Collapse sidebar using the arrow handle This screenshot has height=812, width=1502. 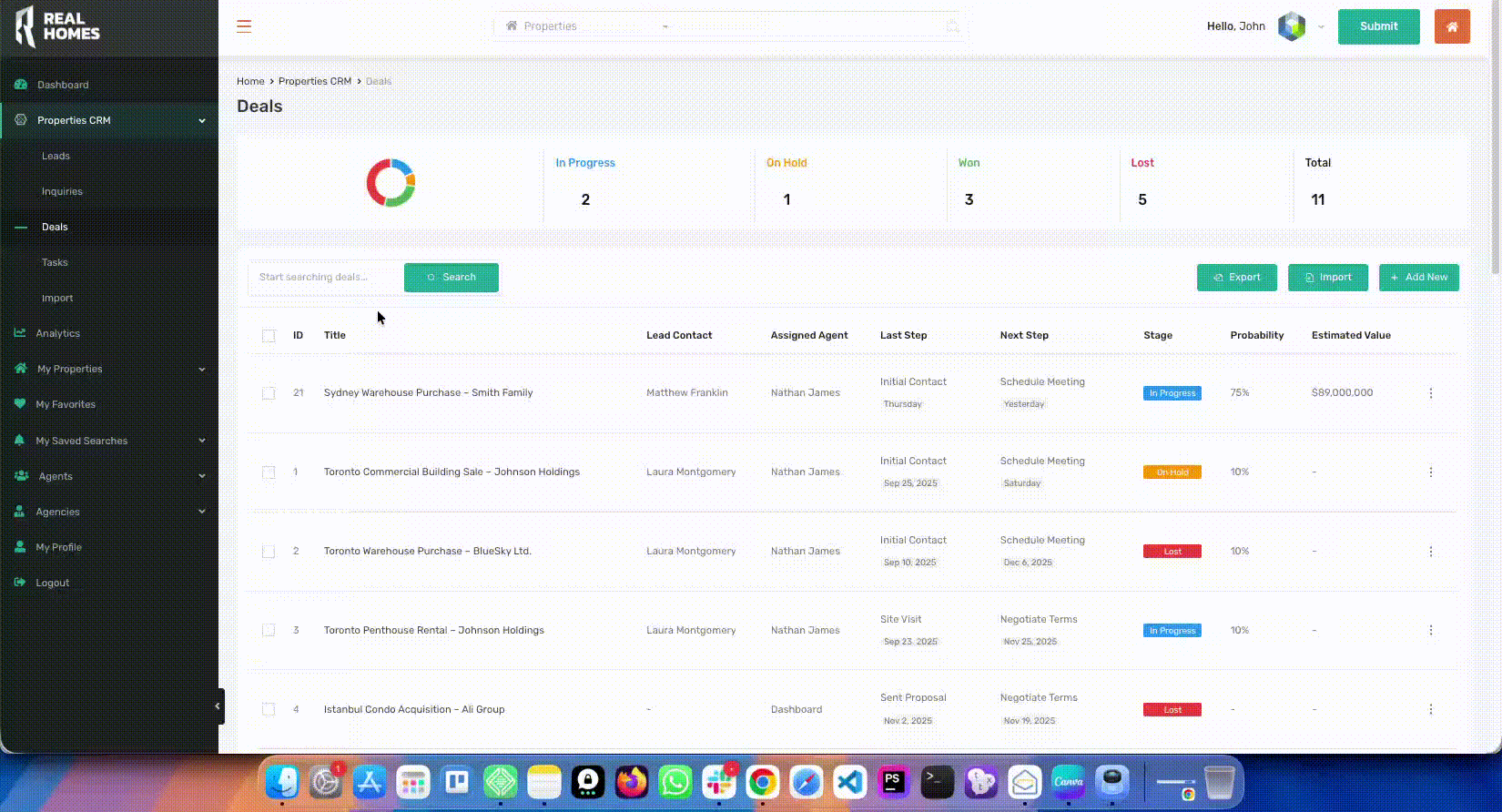coord(218,705)
